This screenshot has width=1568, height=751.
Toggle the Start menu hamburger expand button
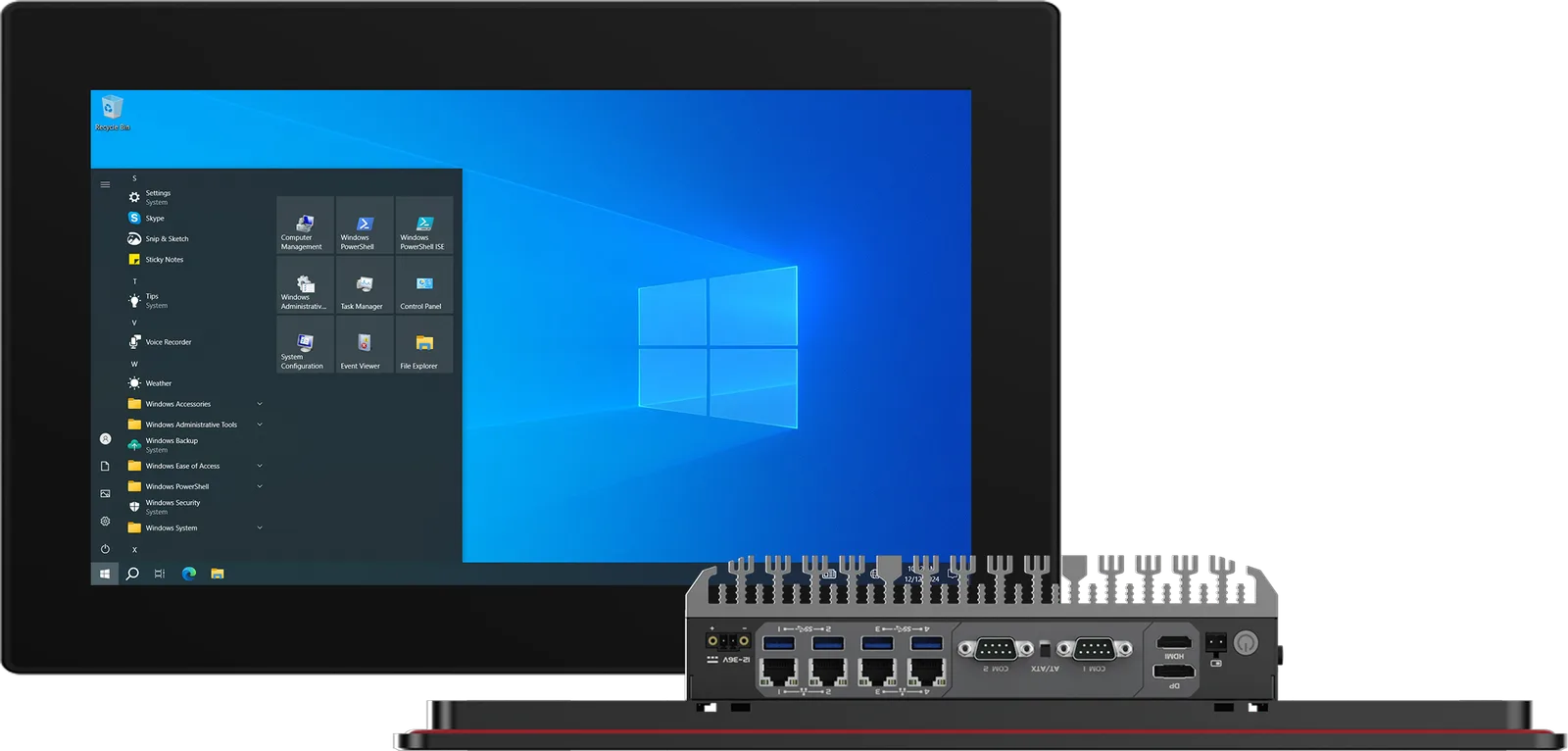point(105,184)
